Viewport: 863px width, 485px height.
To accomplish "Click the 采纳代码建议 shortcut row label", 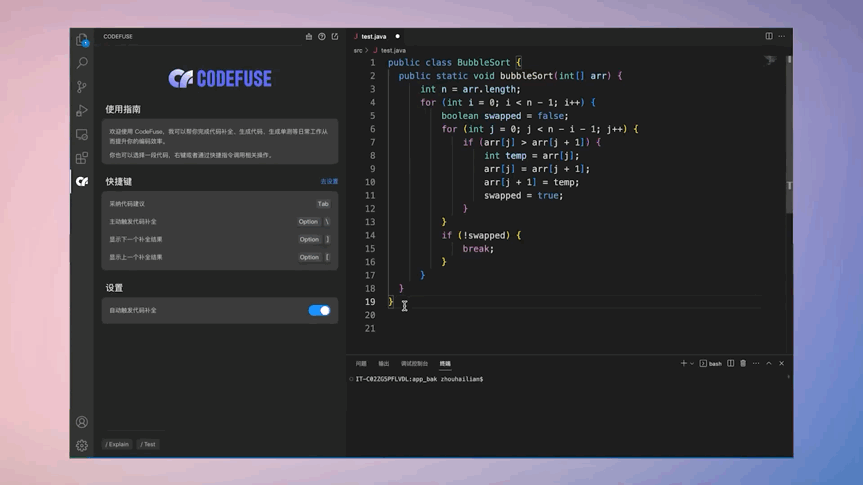I will [127, 204].
